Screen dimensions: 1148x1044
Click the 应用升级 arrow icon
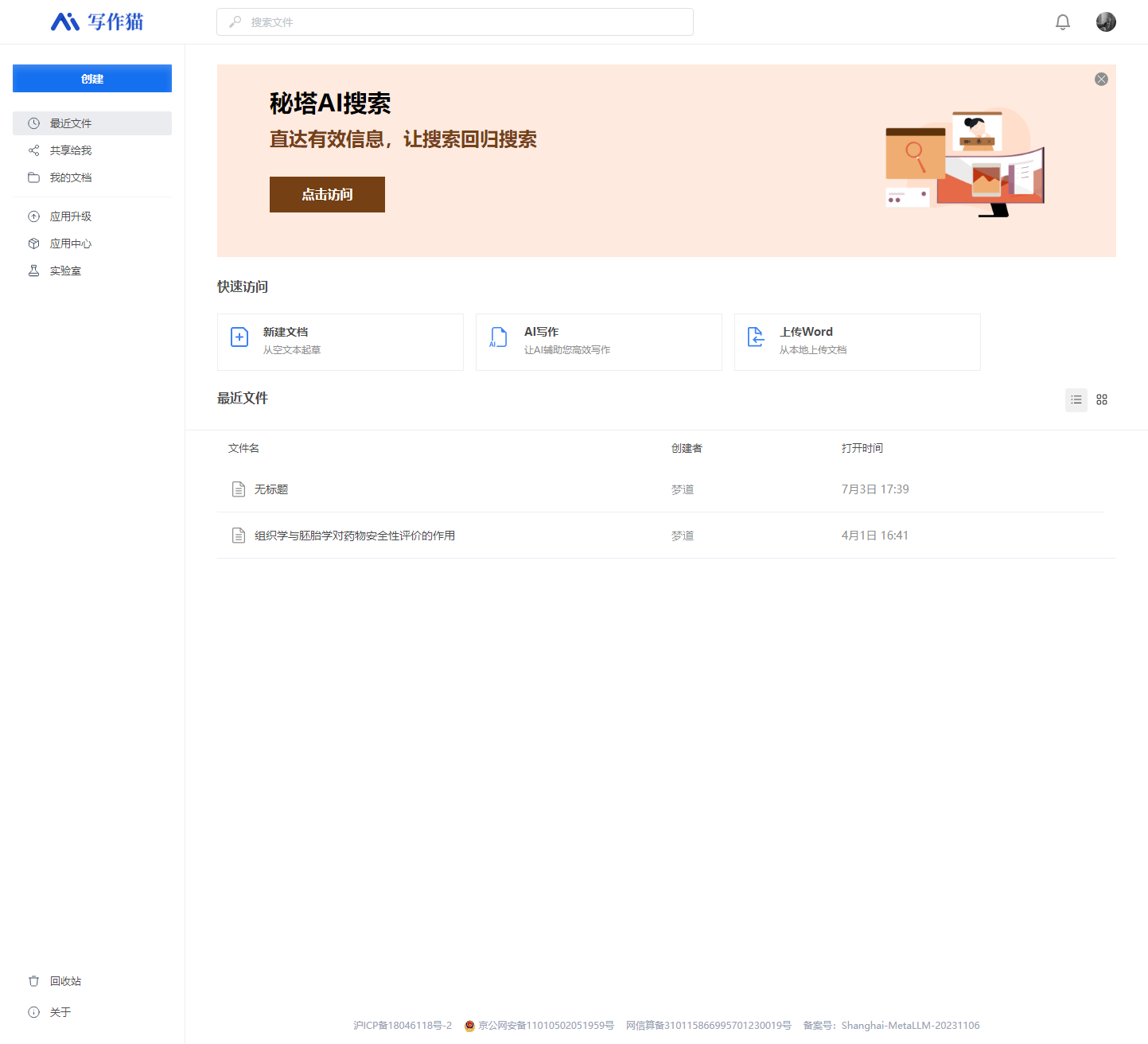33,216
